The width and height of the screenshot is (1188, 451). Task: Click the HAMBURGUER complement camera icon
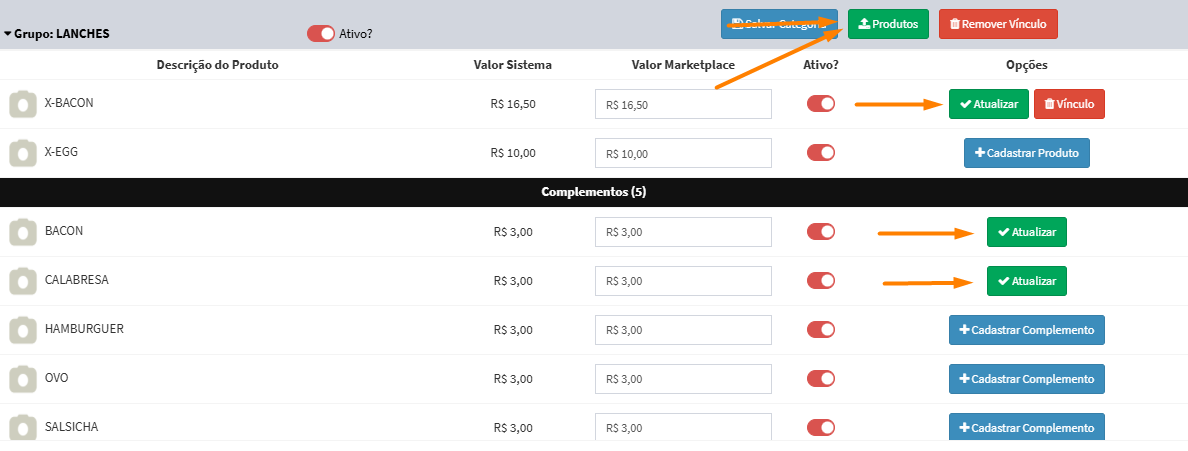pos(23,330)
